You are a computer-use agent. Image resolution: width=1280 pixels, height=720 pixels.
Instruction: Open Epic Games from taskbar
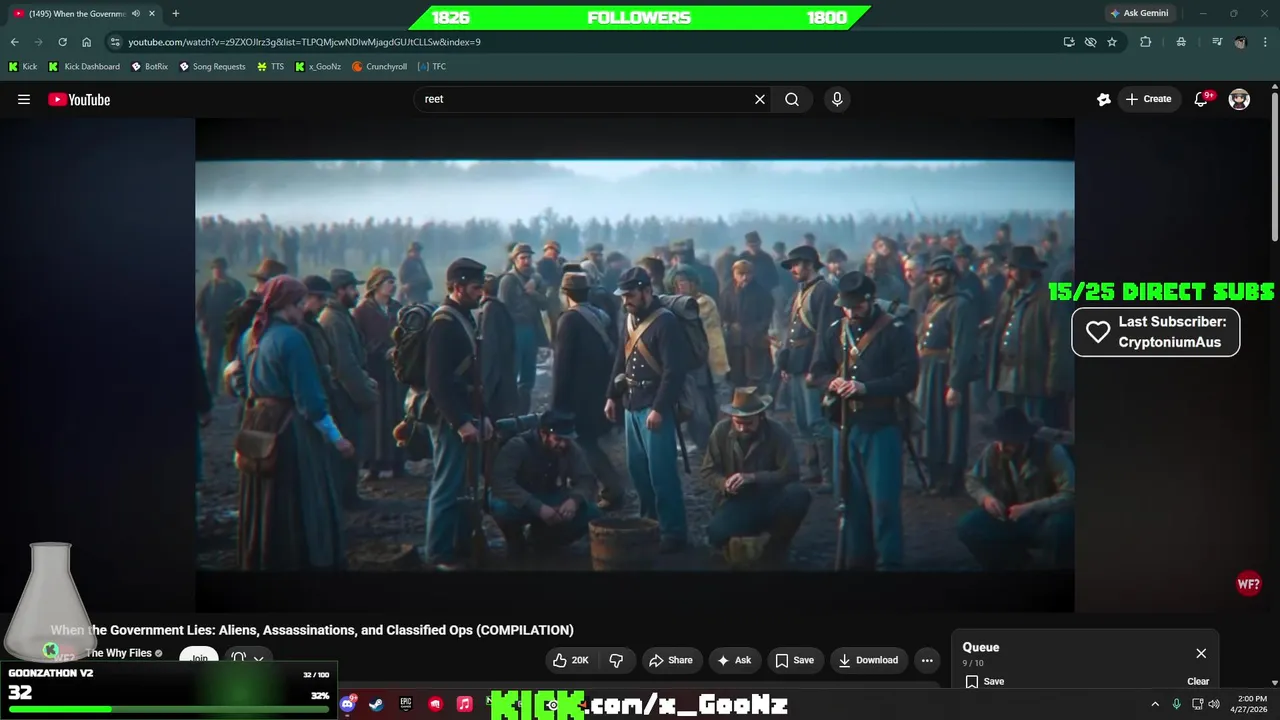406,704
